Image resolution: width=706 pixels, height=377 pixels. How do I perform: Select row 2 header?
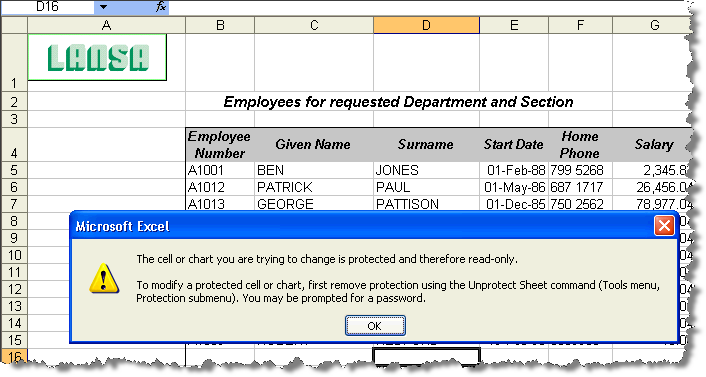(14, 102)
